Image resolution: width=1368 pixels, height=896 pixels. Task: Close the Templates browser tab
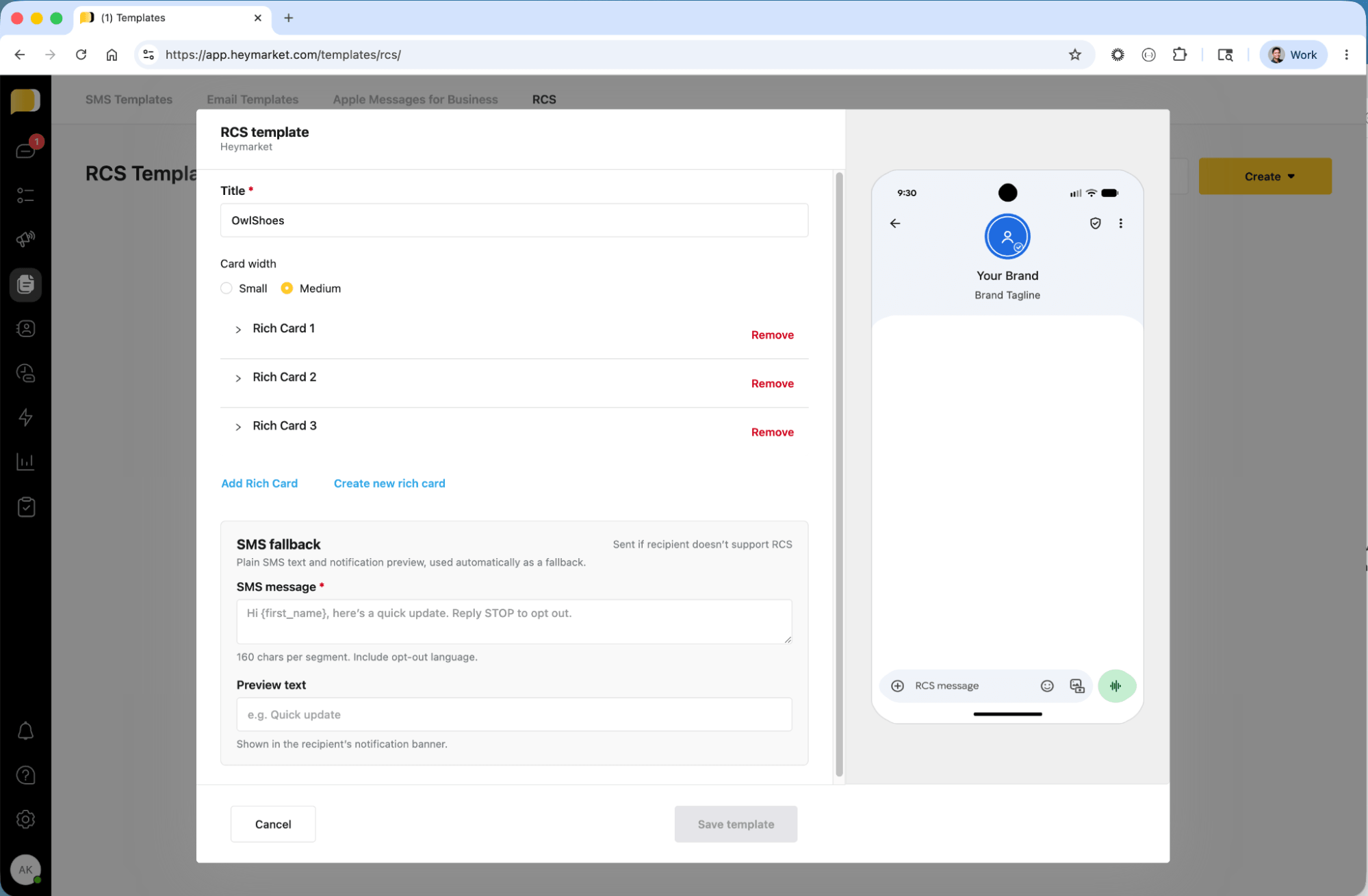(258, 18)
